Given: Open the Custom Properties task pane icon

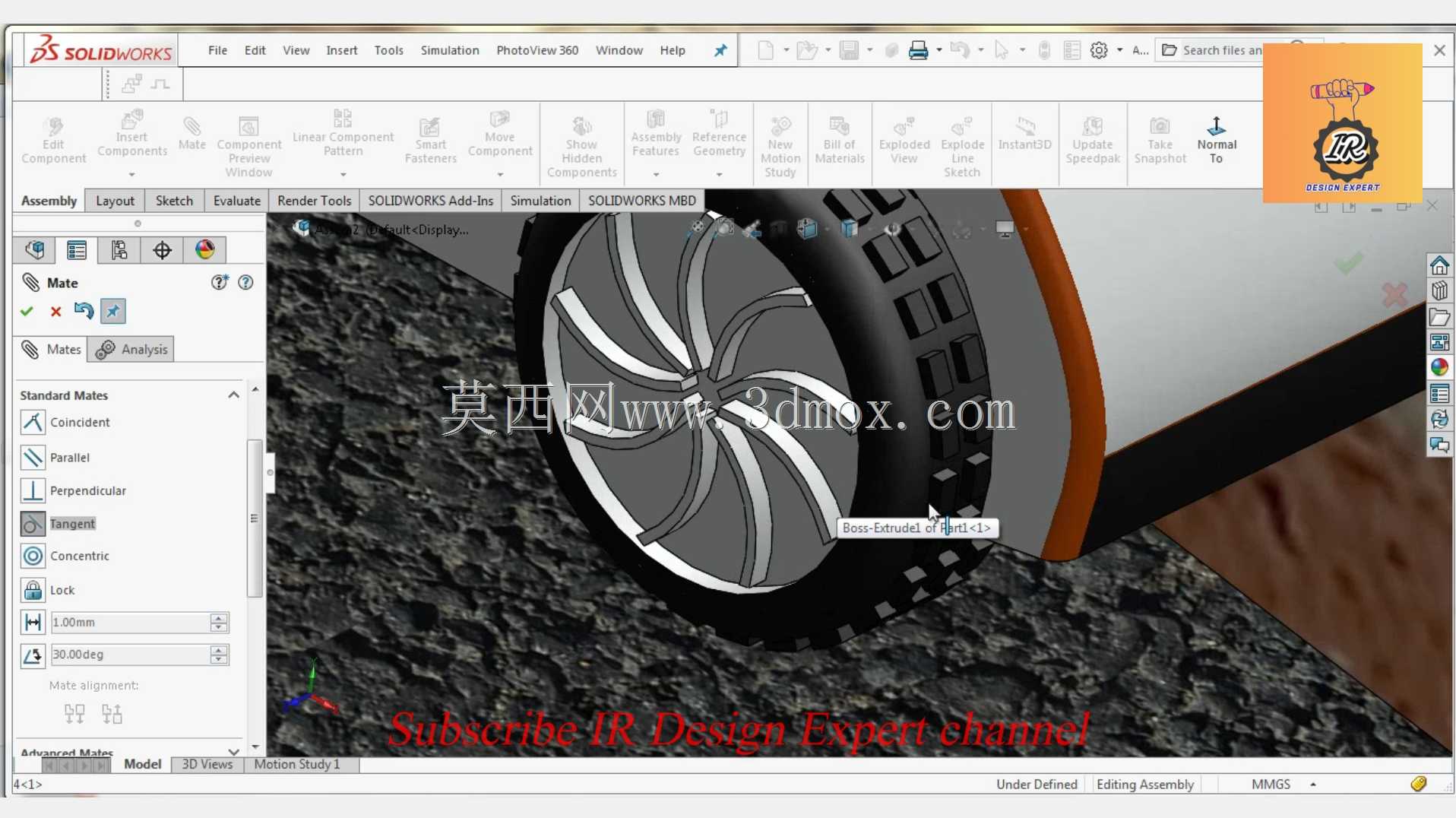Looking at the screenshot, I should (1439, 394).
